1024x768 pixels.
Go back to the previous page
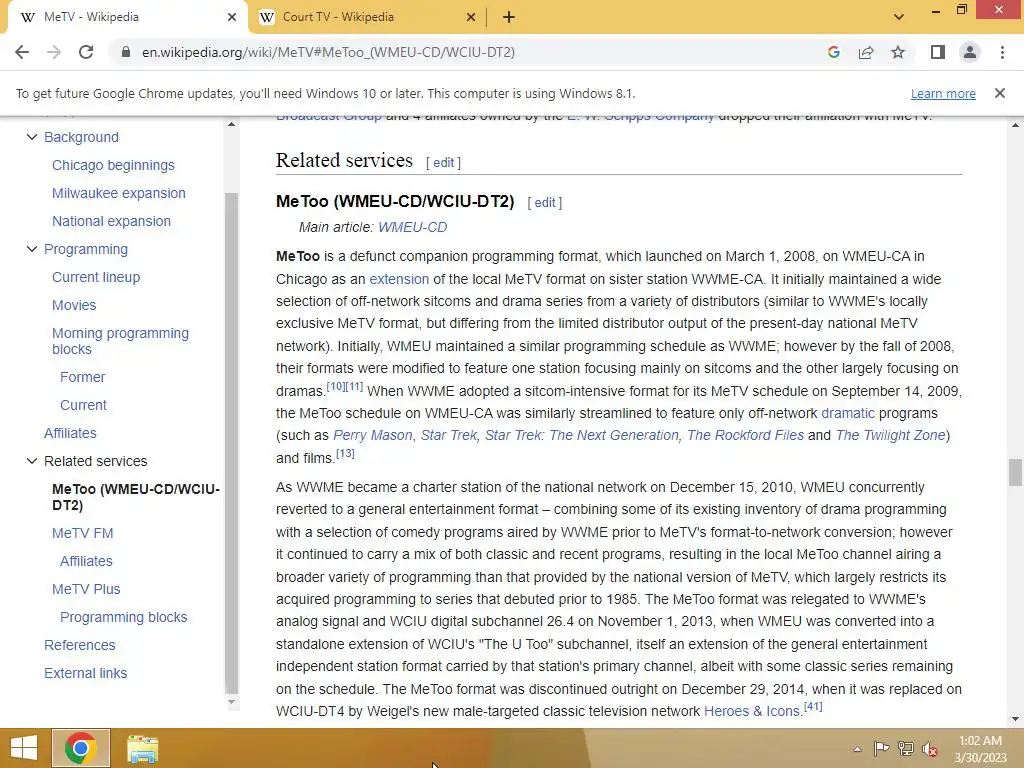tap(22, 52)
